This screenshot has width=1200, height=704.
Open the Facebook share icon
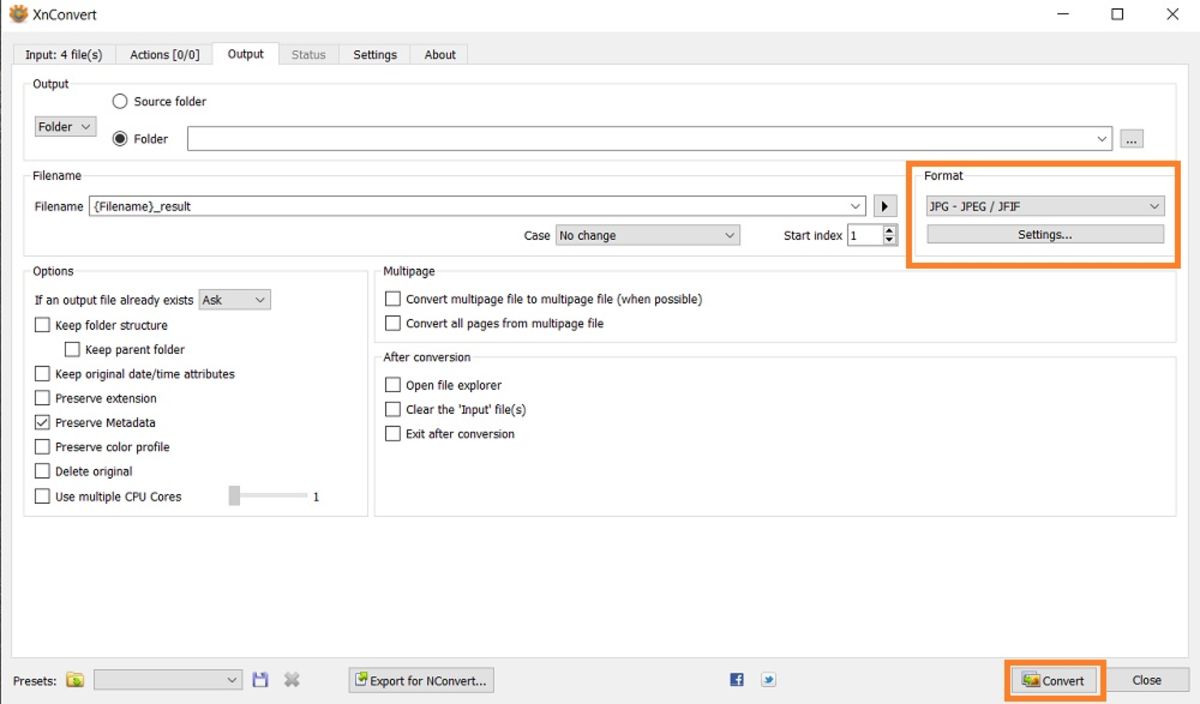pos(737,680)
